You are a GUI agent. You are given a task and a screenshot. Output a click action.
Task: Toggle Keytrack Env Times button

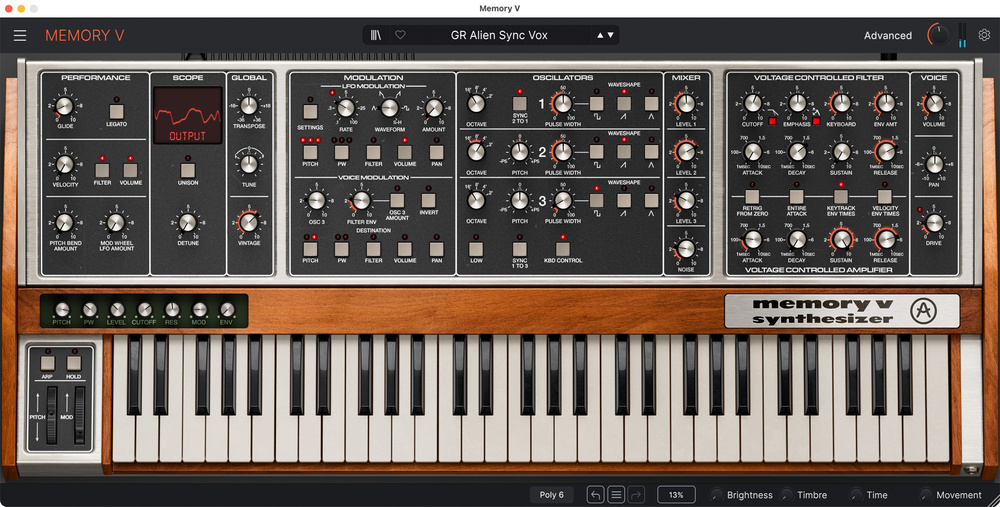(841, 196)
